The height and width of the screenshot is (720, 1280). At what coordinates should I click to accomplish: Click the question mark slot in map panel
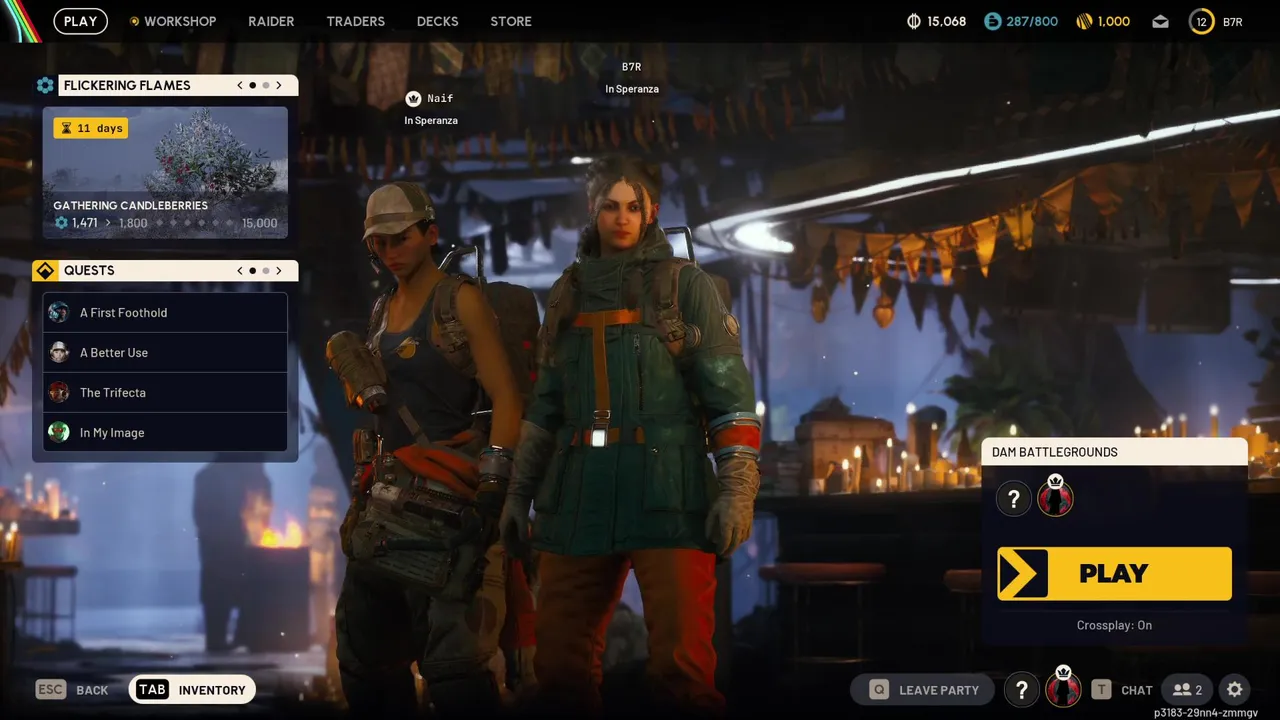(x=1013, y=497)
